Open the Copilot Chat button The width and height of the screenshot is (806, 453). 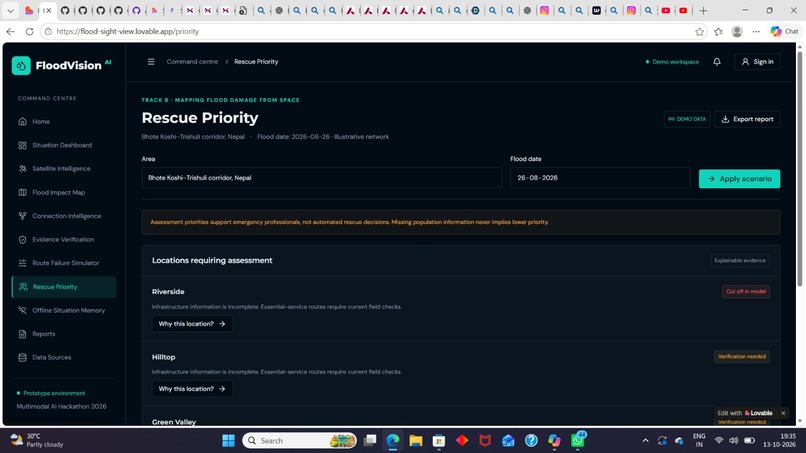784,31
